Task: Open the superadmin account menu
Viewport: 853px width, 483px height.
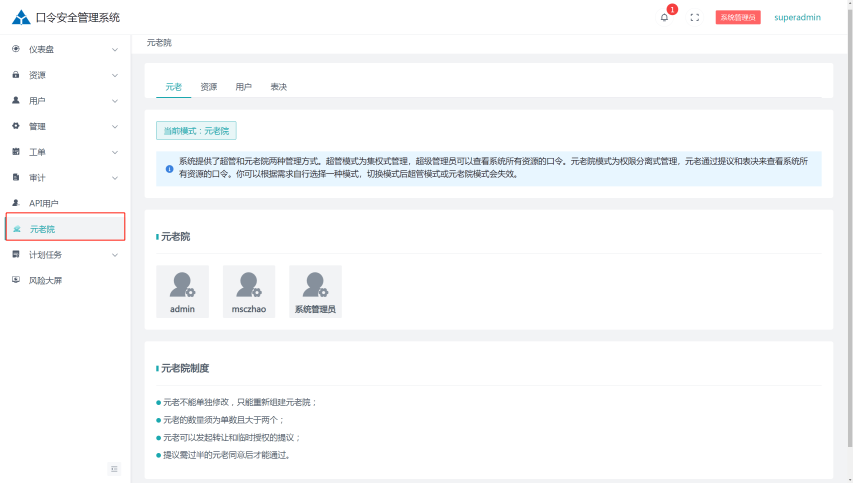Action: click(797, 17)
